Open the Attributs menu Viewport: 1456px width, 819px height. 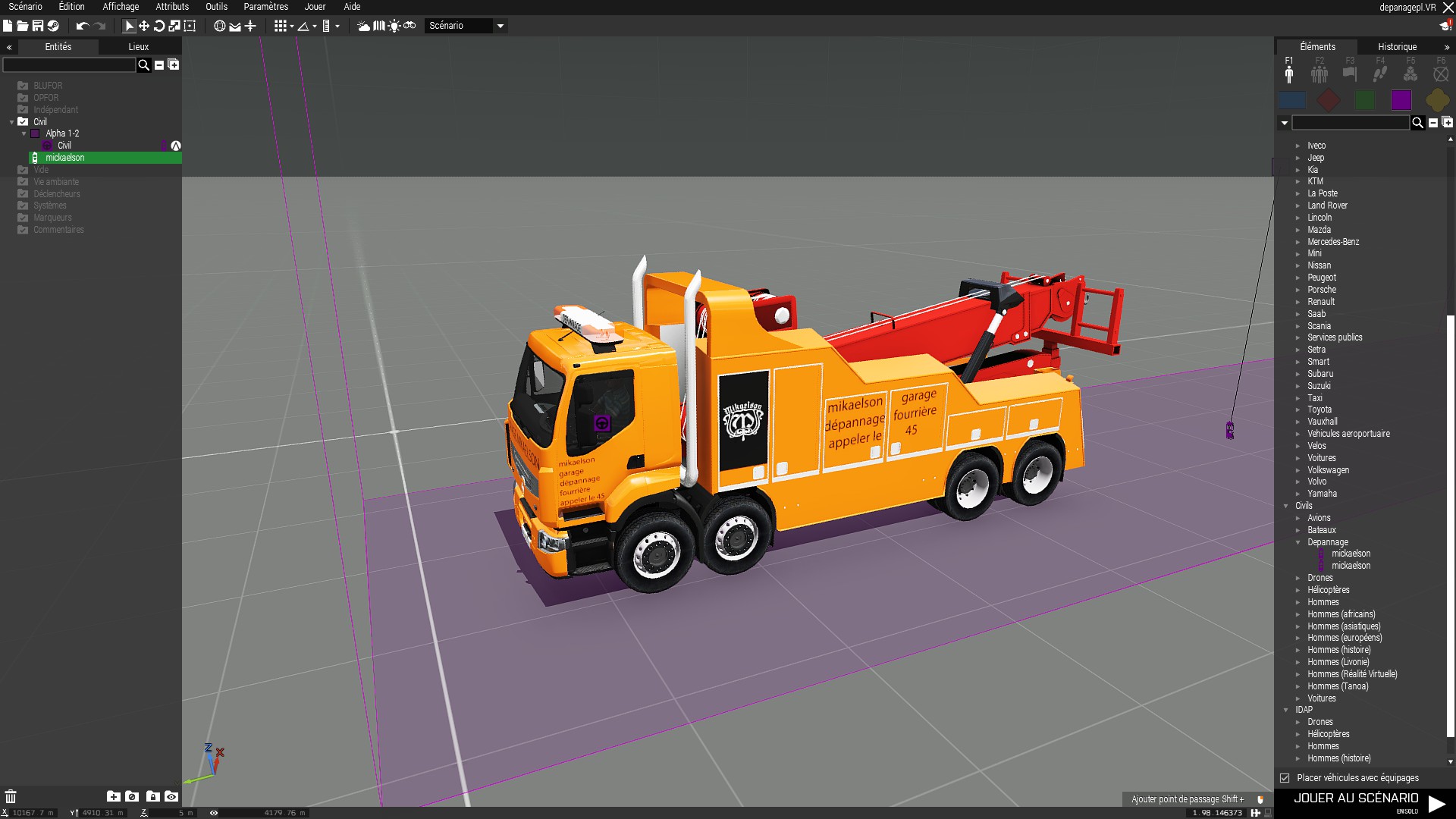click(172, 7)
